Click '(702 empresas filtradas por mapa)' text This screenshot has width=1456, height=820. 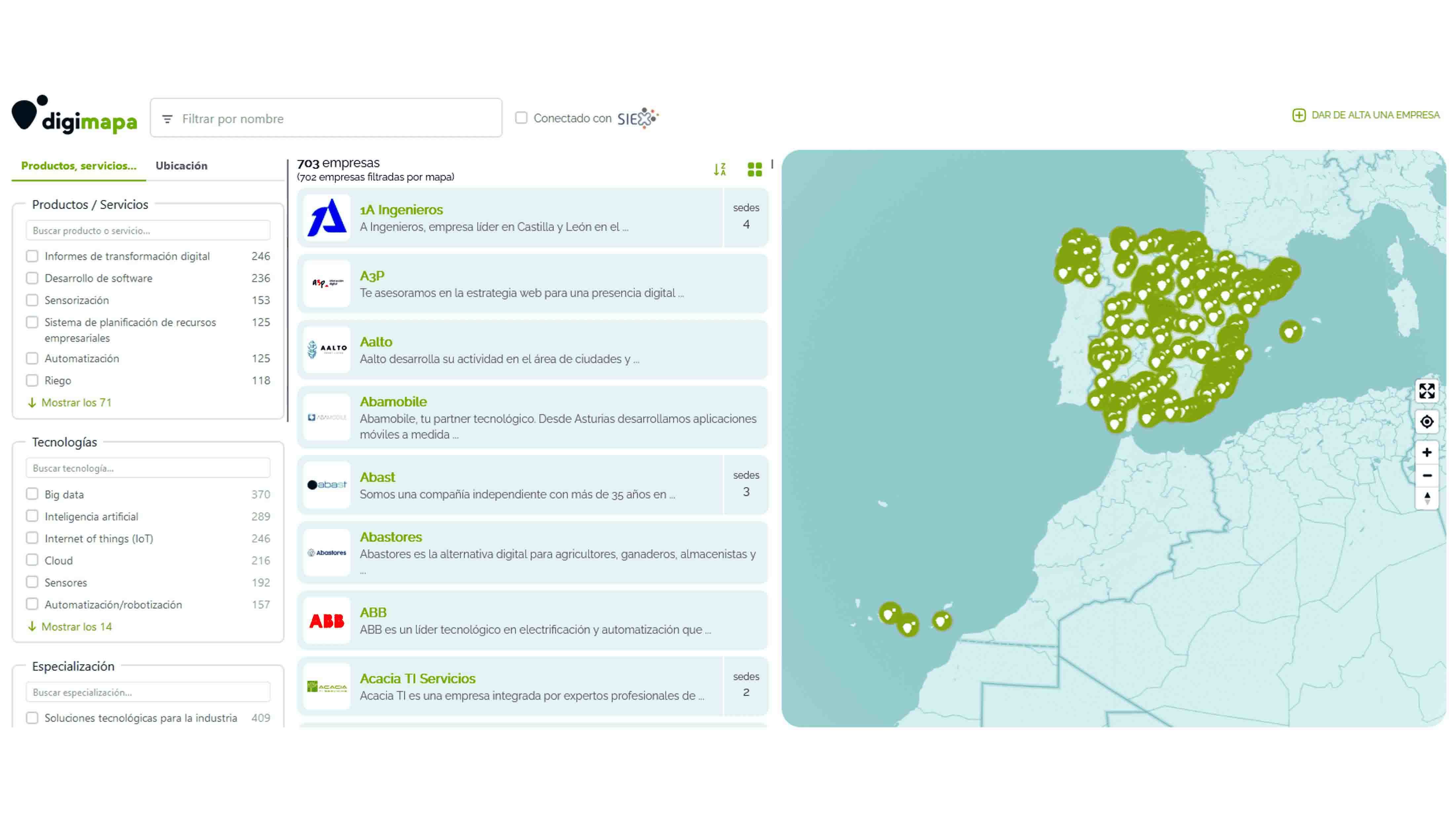[375, 177]
